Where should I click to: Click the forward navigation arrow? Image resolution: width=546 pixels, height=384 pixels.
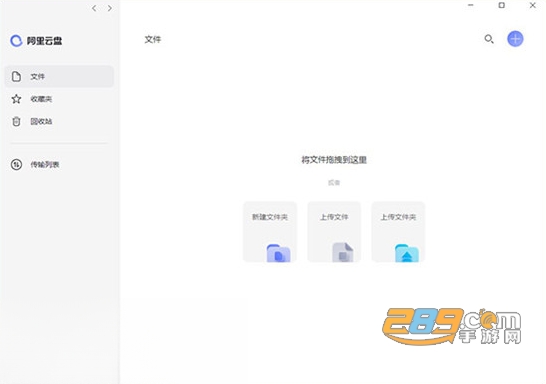110,8
